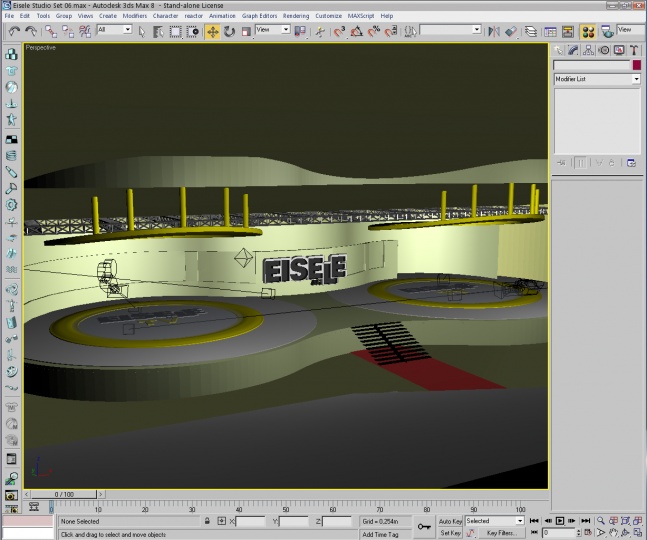647x540 pixels.
Task: Open the Rendering menu
Action: (x=296, y=16)
